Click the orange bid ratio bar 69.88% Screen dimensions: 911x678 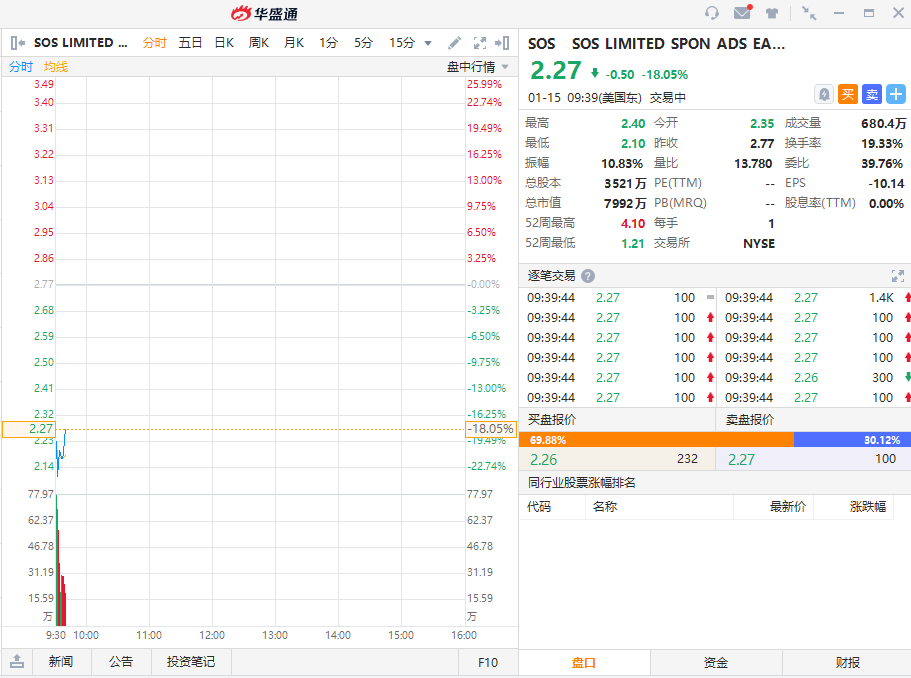656,440
